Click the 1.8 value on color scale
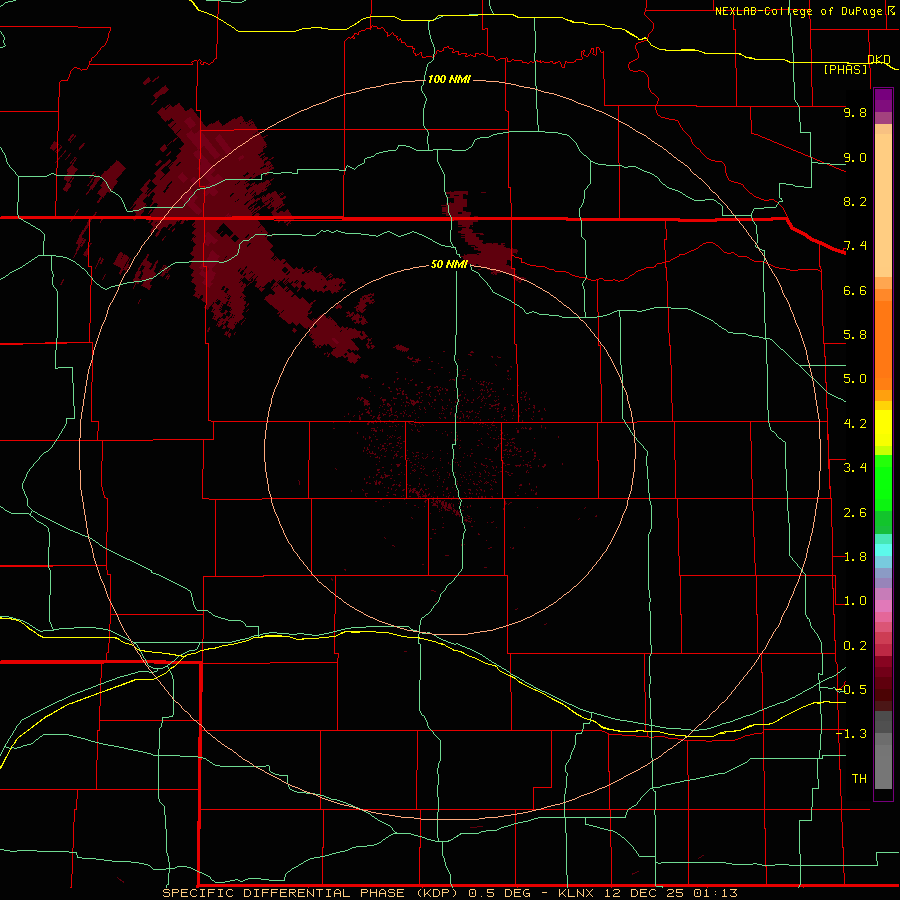The image size is (900, 900). click(x=855, y=557)
